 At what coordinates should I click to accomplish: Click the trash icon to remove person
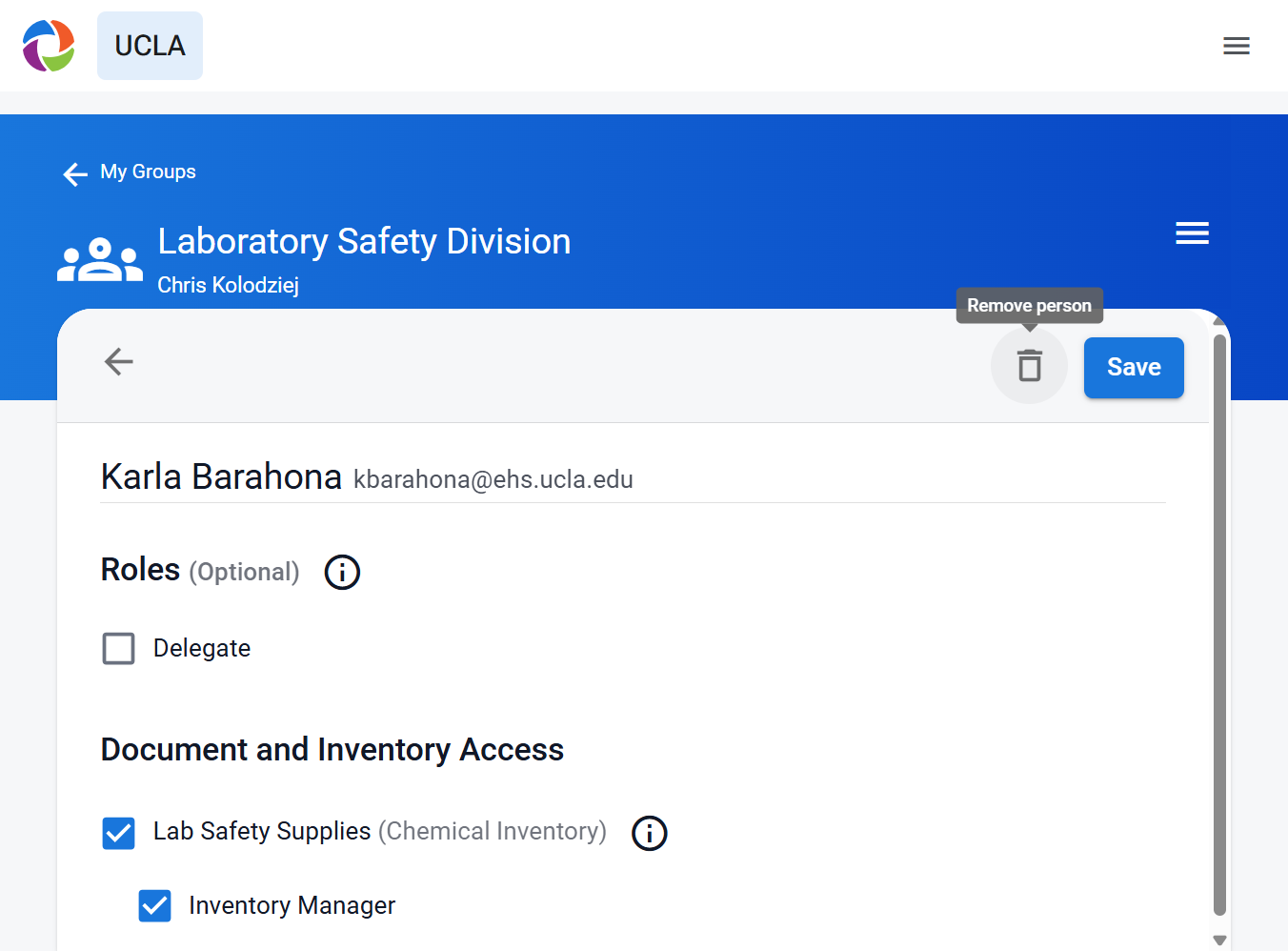(x=1029, y=366)
